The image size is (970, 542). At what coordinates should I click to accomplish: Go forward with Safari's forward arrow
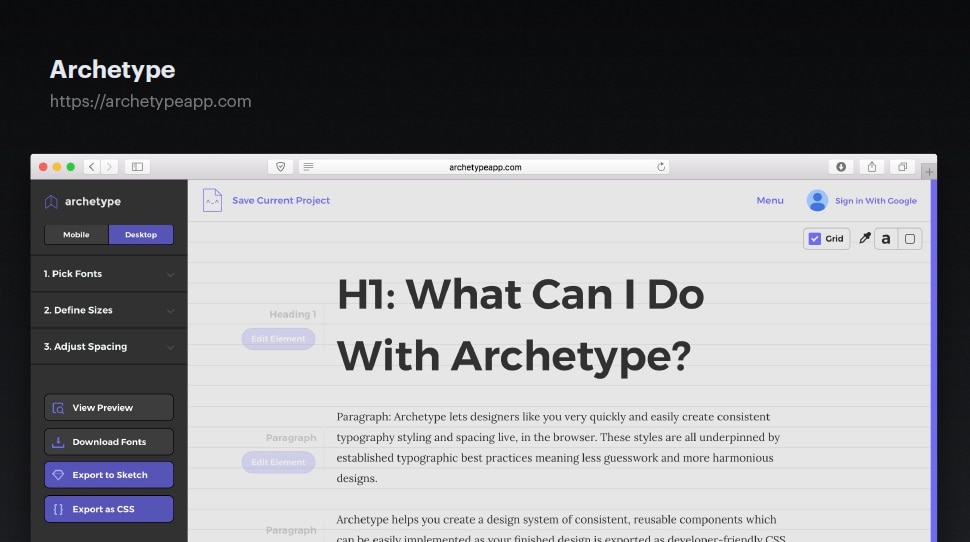(x=109, y=166)
